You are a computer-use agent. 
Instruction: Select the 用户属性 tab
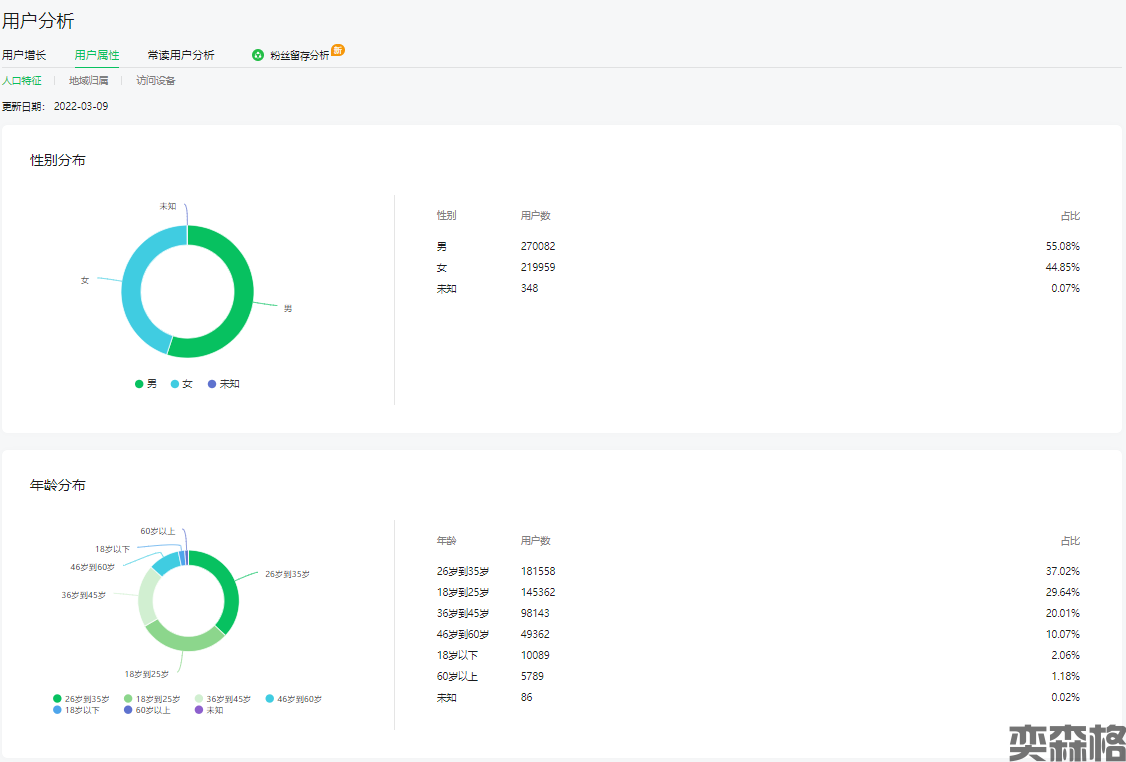(97, 55)
